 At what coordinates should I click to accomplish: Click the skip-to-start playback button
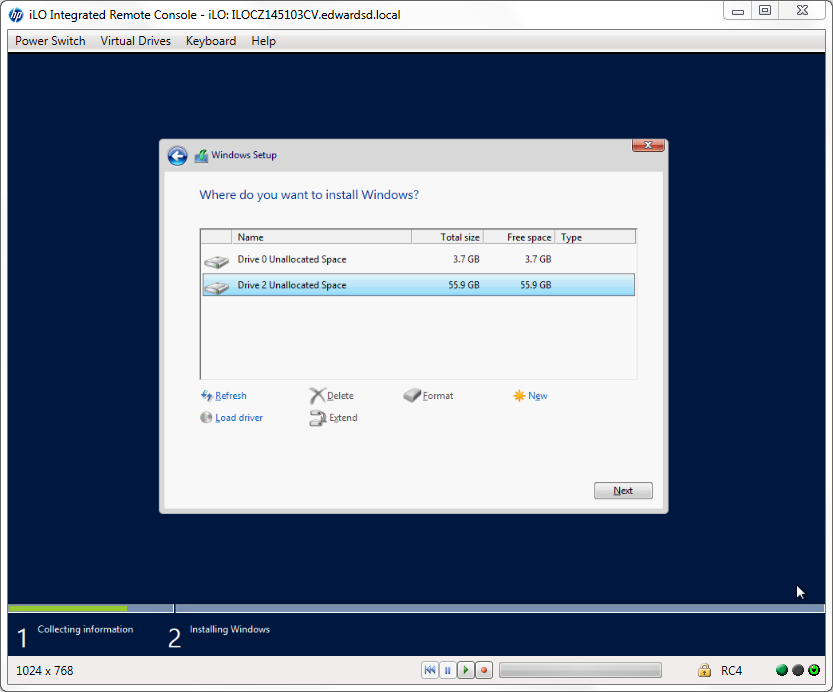(x=429, y=670)
